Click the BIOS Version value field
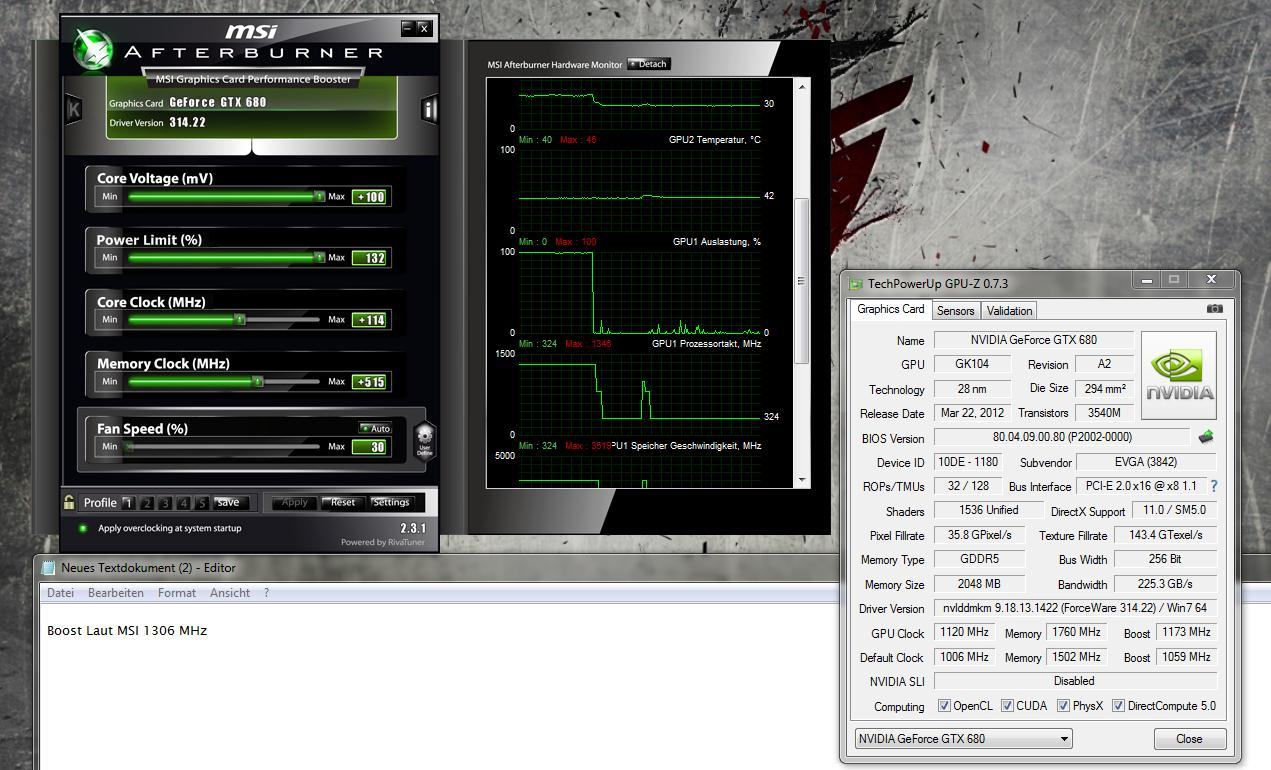1271x770 pixels. click(x=1062, y=437)
